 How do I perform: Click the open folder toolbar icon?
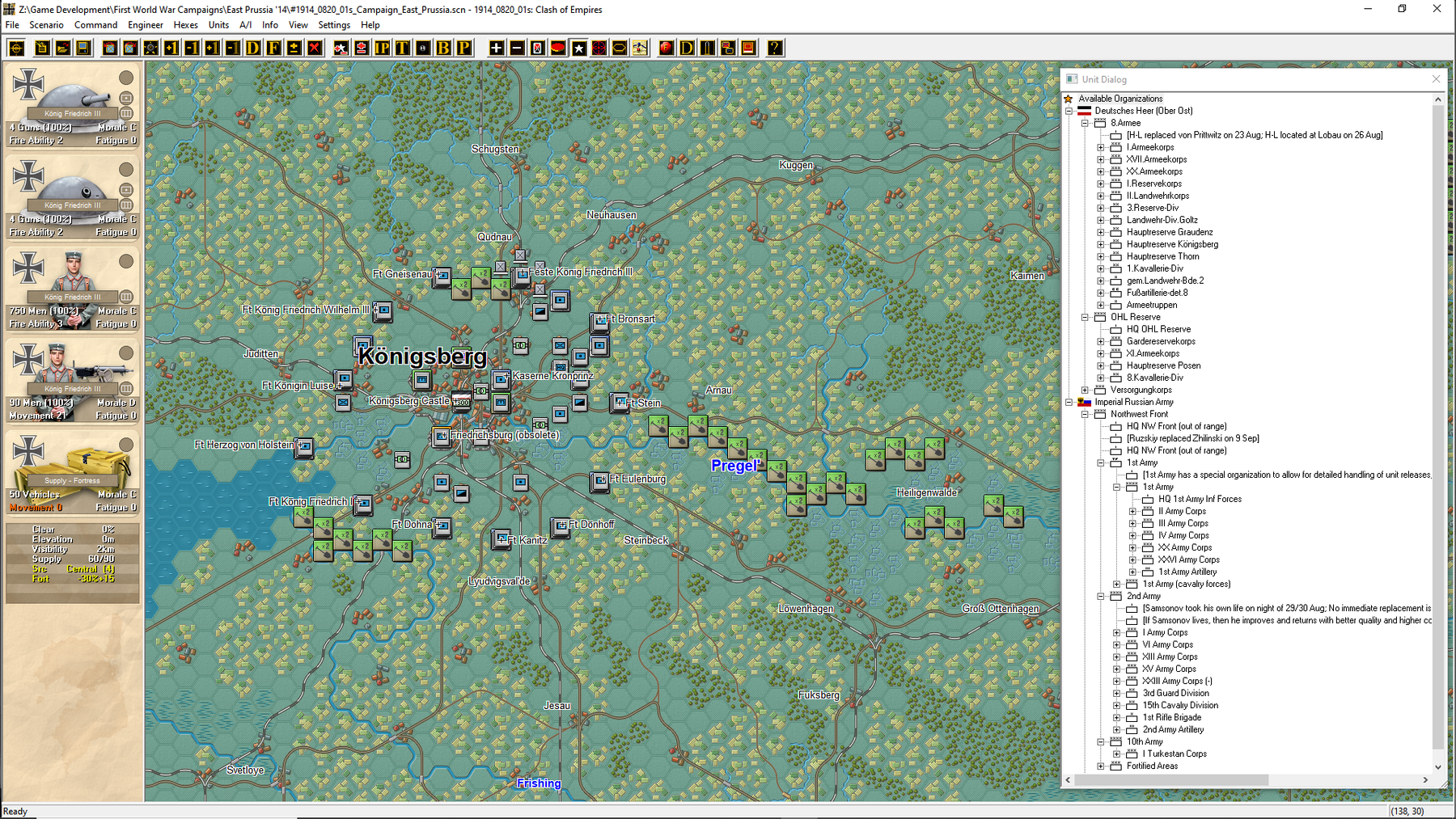pyautogui.click(x=62, y=48)
